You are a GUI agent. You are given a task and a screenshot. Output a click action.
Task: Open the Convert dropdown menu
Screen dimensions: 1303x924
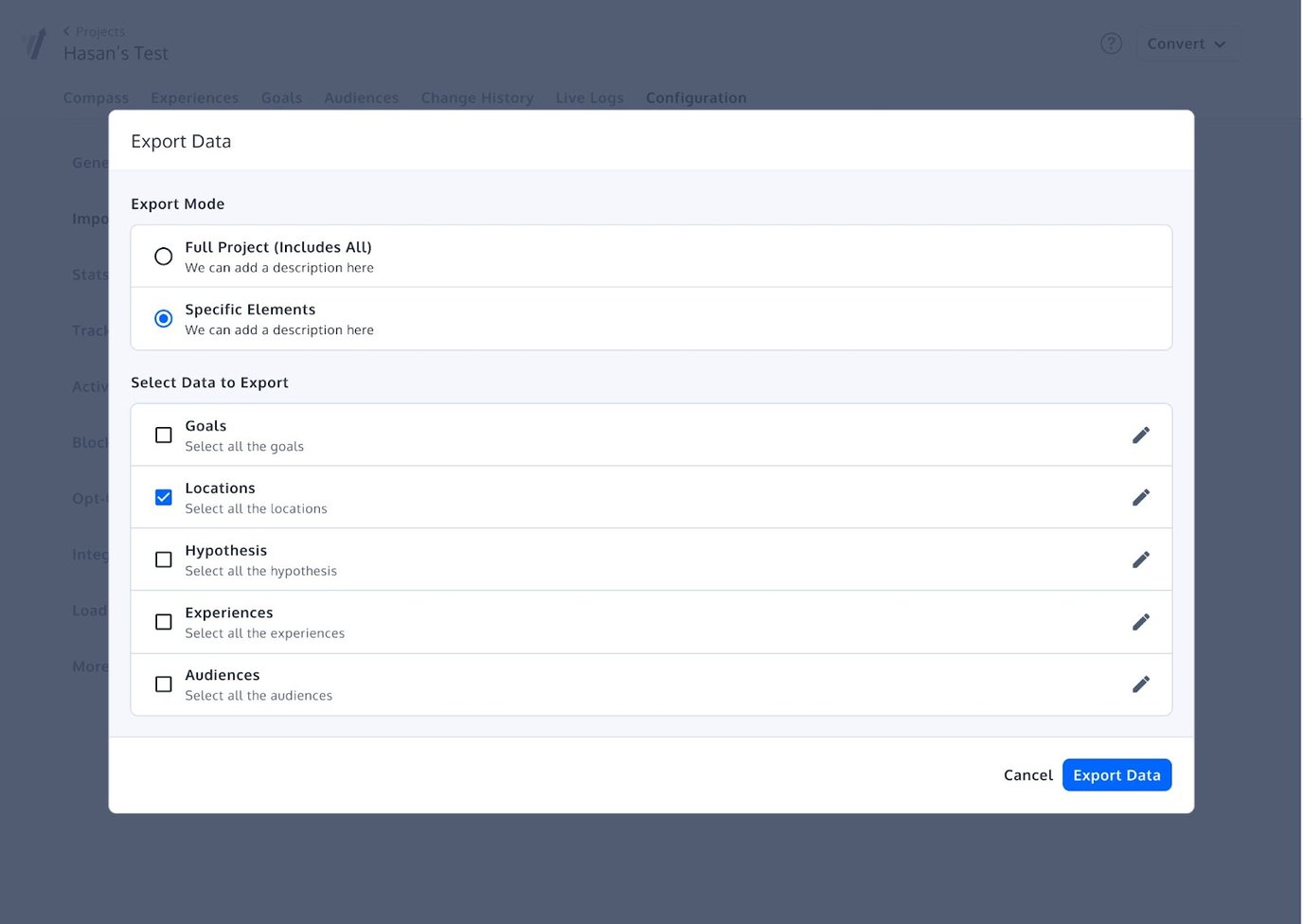pyautogui.click(x=1187, y=44)
